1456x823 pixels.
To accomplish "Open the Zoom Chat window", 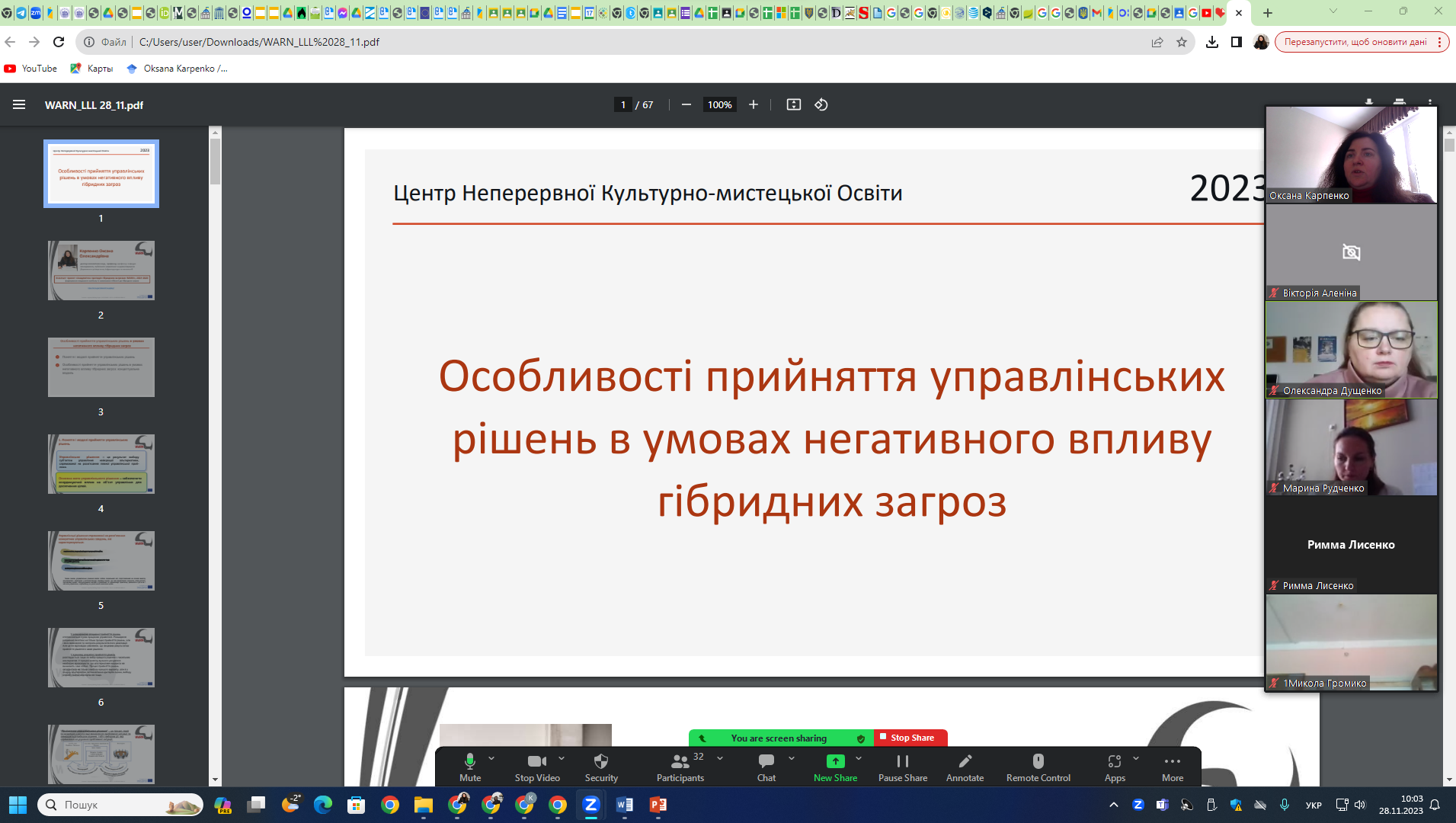I will click(x=766, y=767).
